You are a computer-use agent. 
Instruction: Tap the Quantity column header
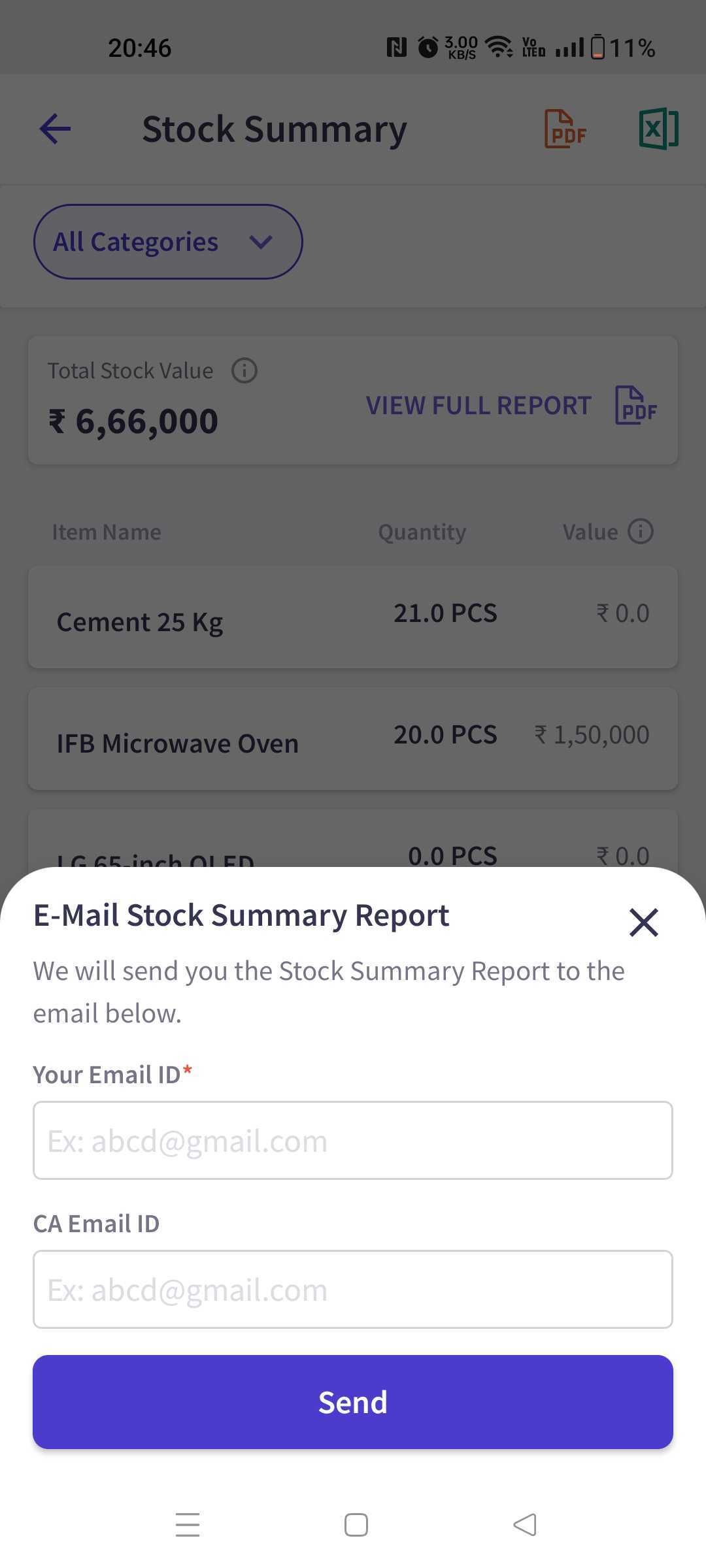point(422,532)
